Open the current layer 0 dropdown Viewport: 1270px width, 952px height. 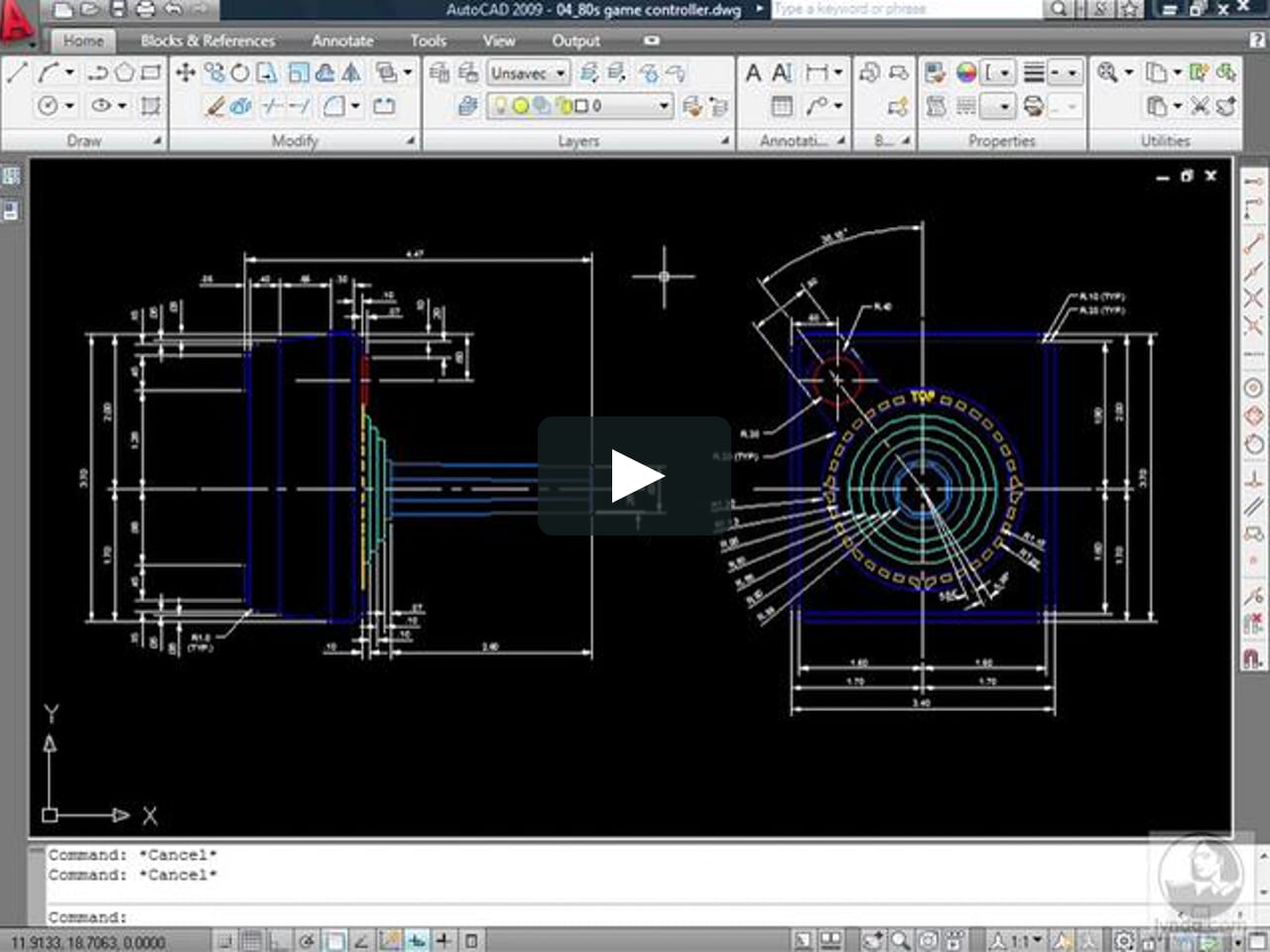coord(580,105)
